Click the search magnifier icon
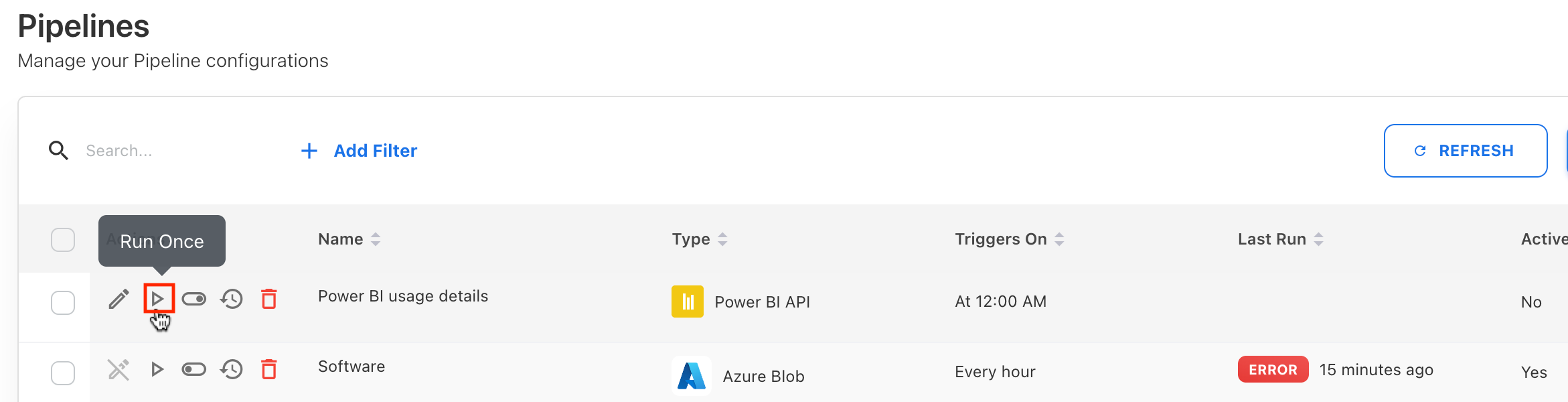This screenshot has height=402, width=1568. [59, 151]
